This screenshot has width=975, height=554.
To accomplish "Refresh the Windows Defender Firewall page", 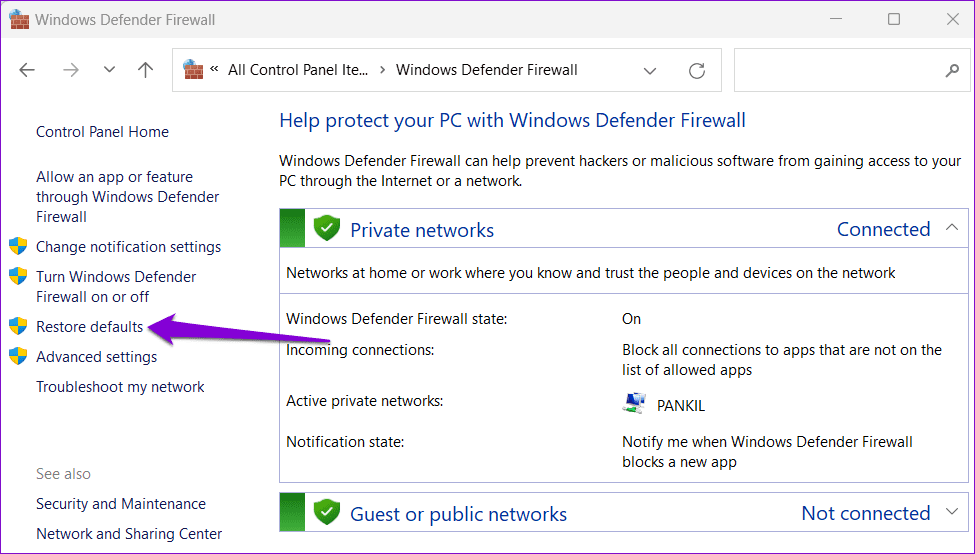I will click(x=697, y=71).
